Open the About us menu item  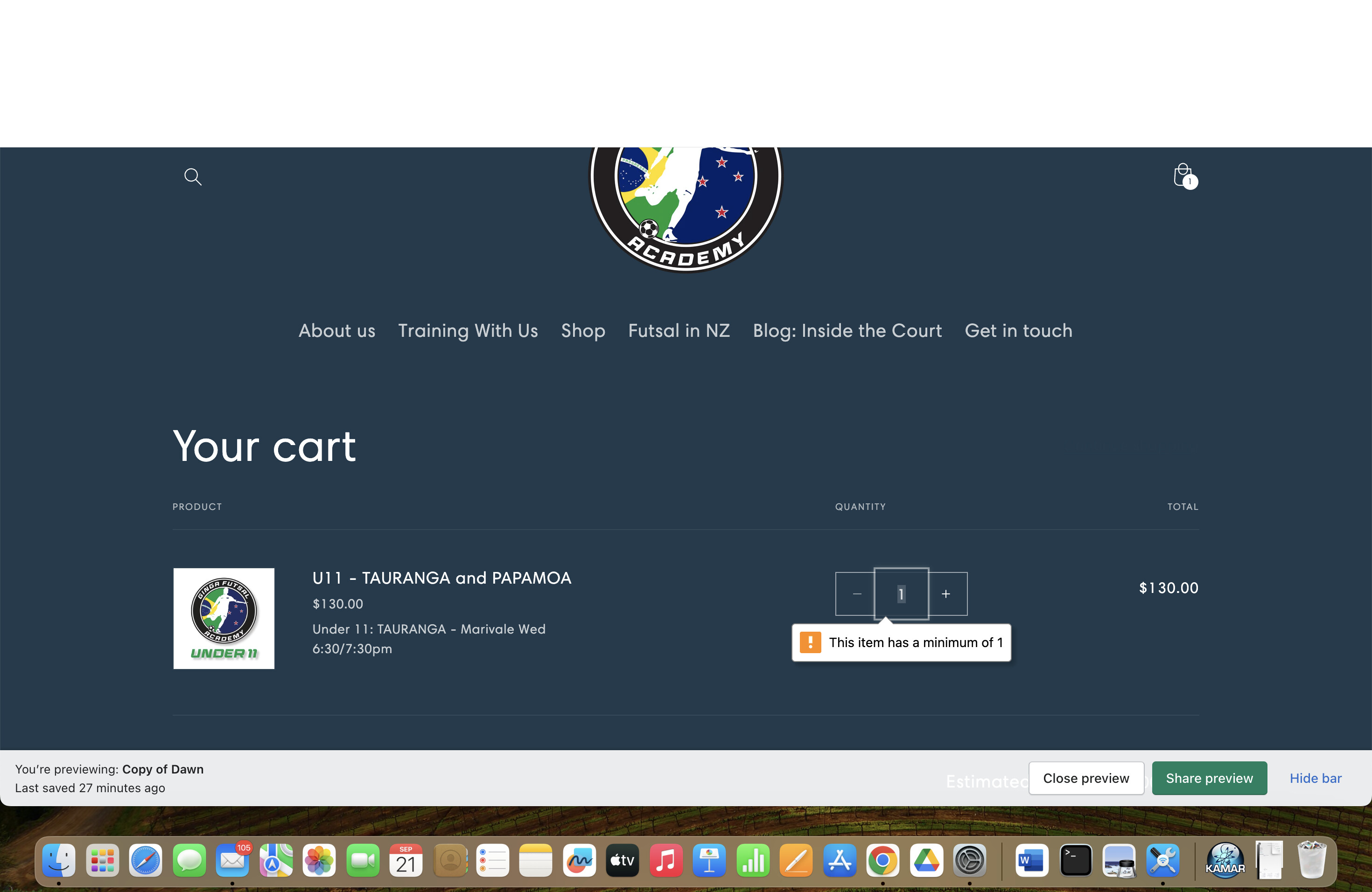(x=336, y=331)
